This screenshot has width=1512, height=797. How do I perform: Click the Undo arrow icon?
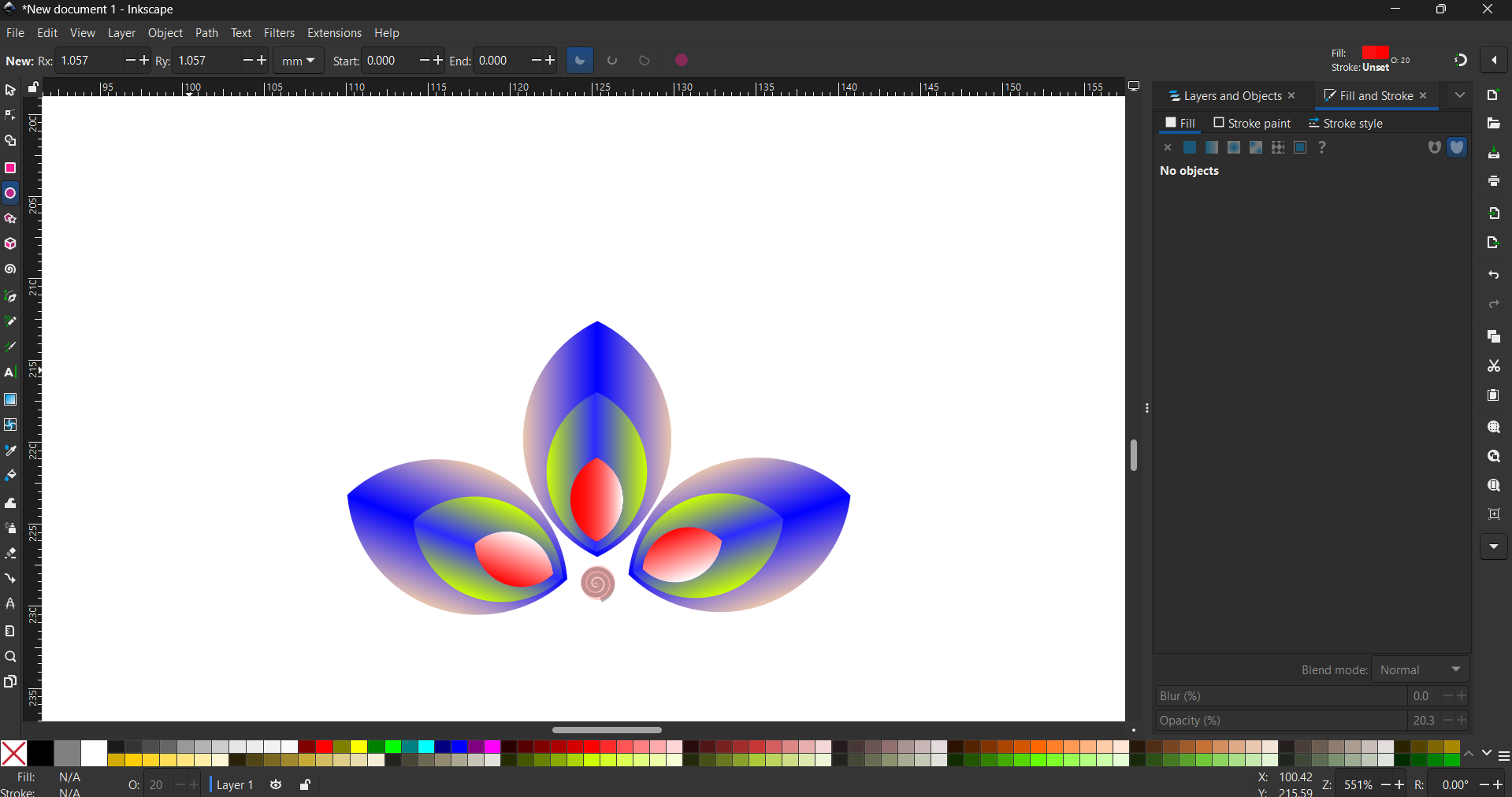coord(1493,275)
